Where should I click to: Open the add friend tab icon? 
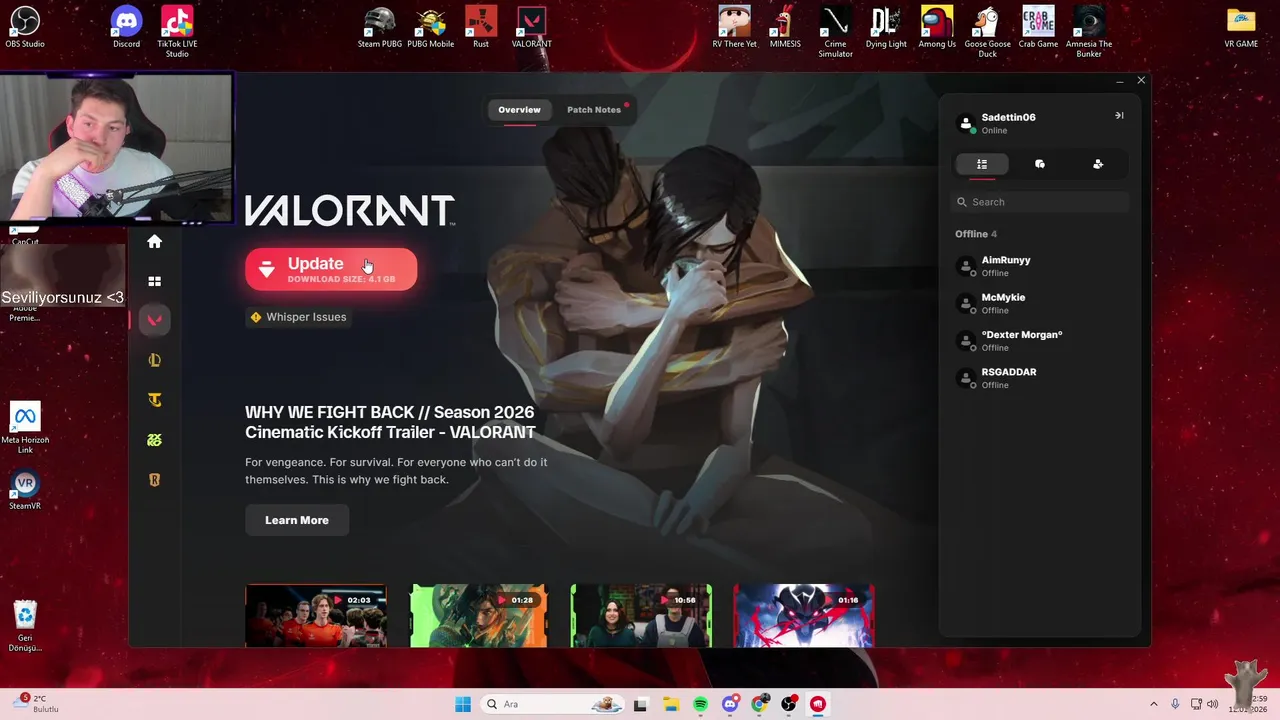click(x=1098, y=164)
